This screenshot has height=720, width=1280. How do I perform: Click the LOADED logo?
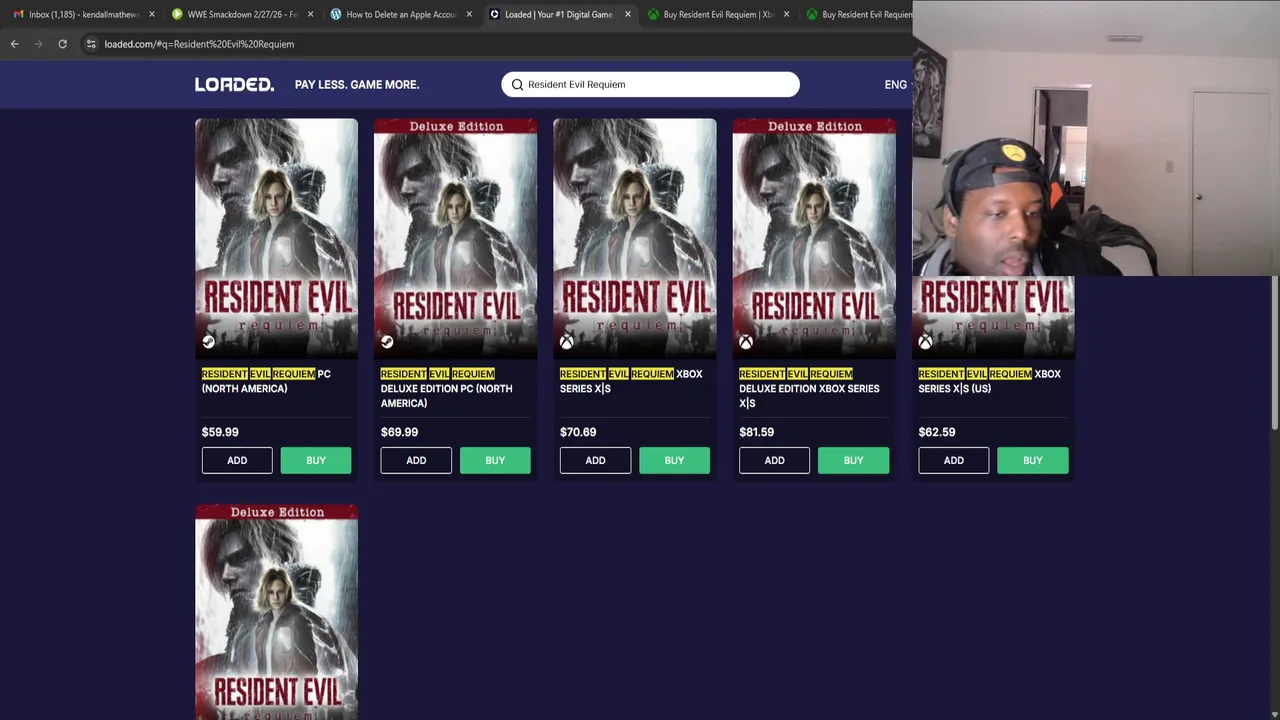click(234, 85)
